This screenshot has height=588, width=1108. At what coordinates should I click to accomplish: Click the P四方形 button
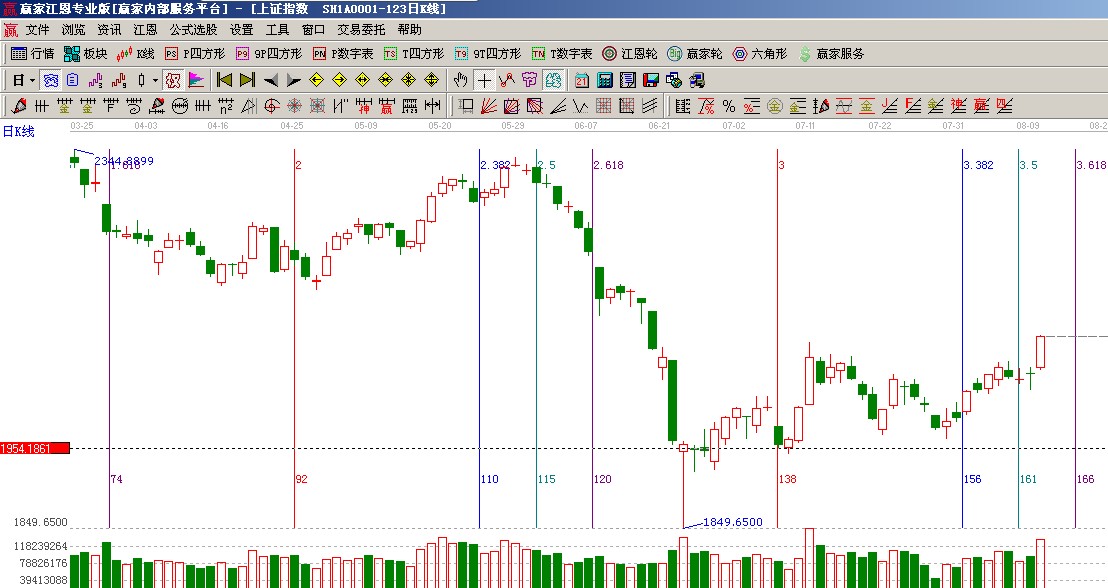point(194,54)
